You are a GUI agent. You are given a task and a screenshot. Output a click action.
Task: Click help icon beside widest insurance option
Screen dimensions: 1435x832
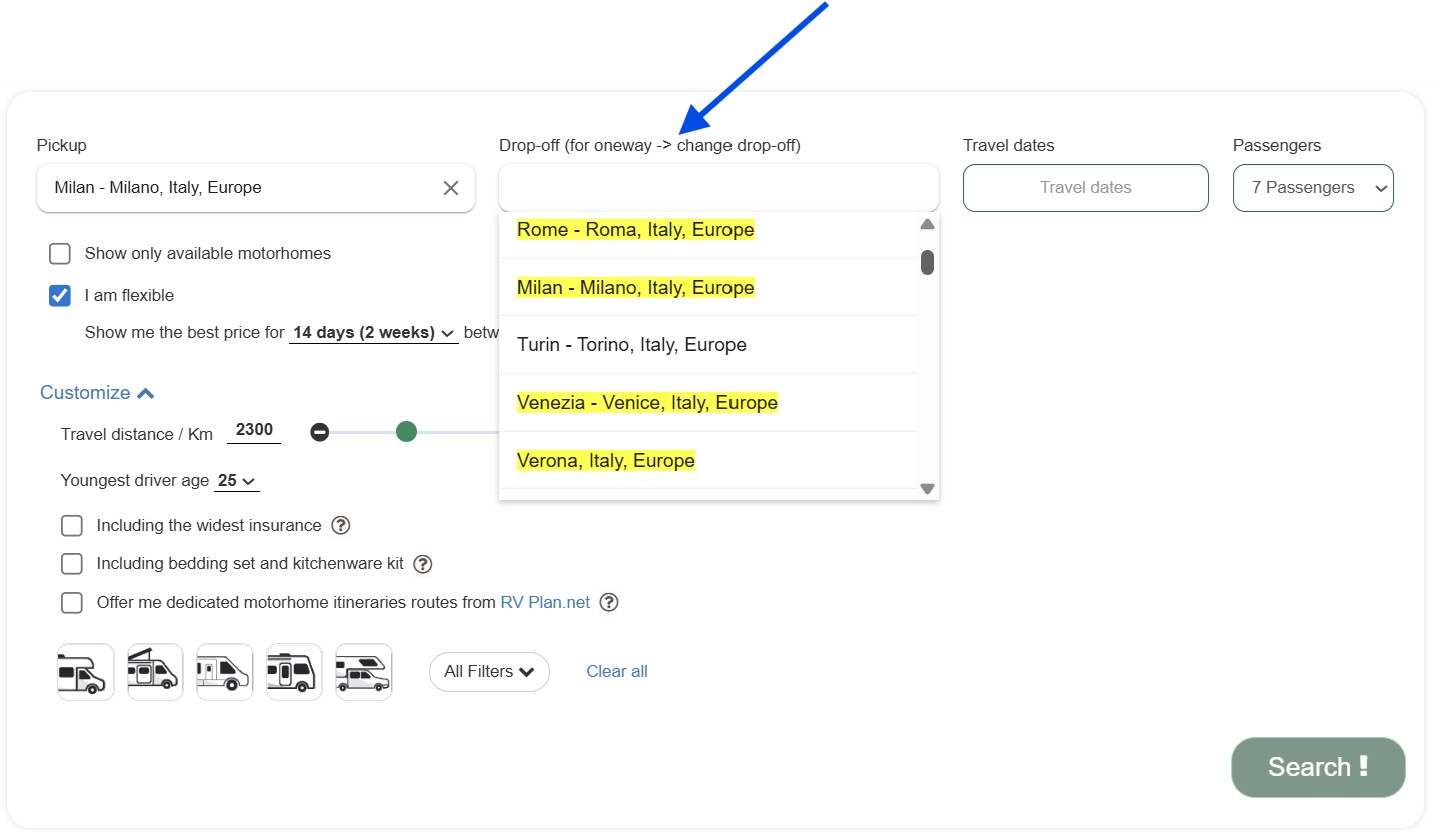341,526
